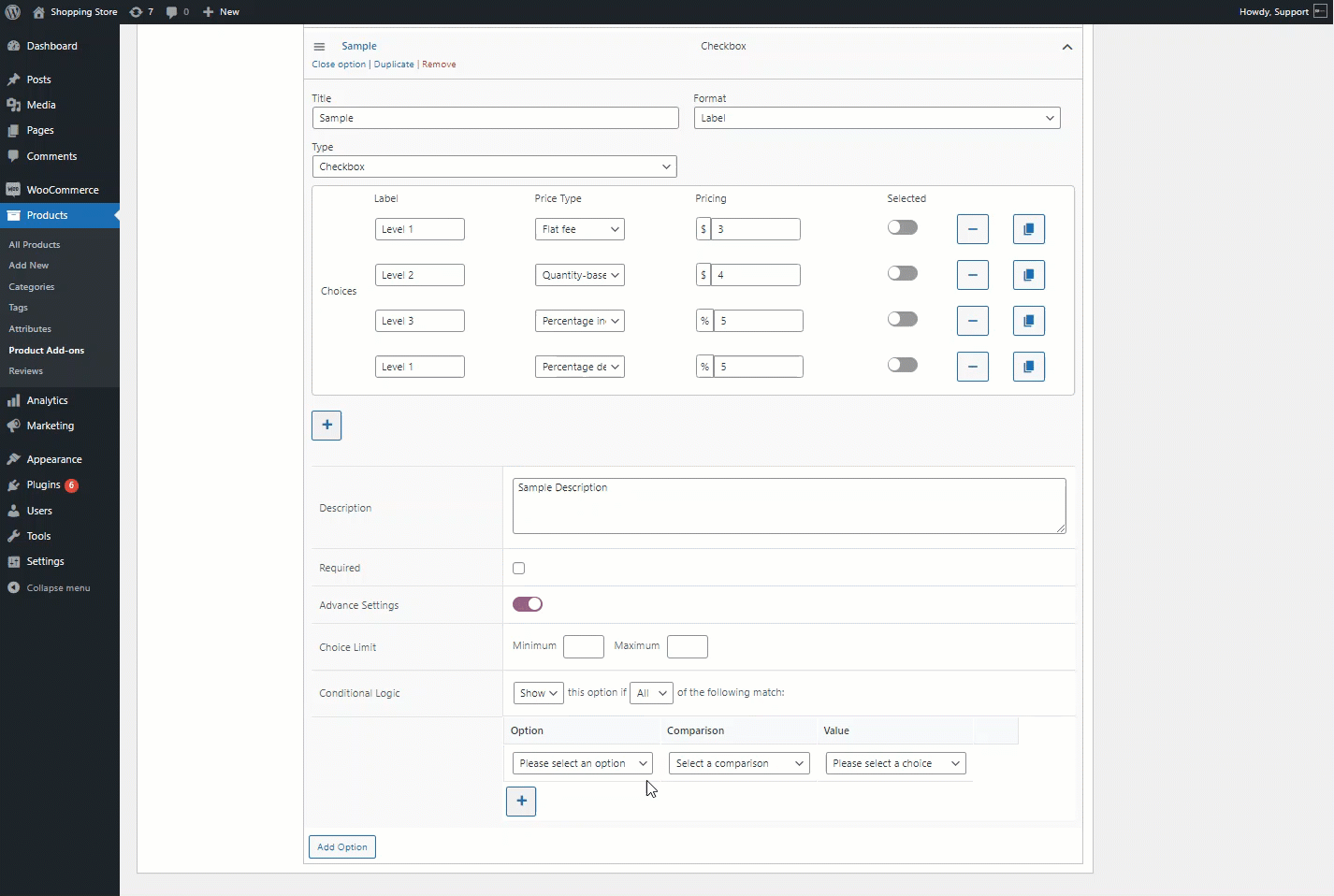Click the Collapse menu arrow icon

13,587
